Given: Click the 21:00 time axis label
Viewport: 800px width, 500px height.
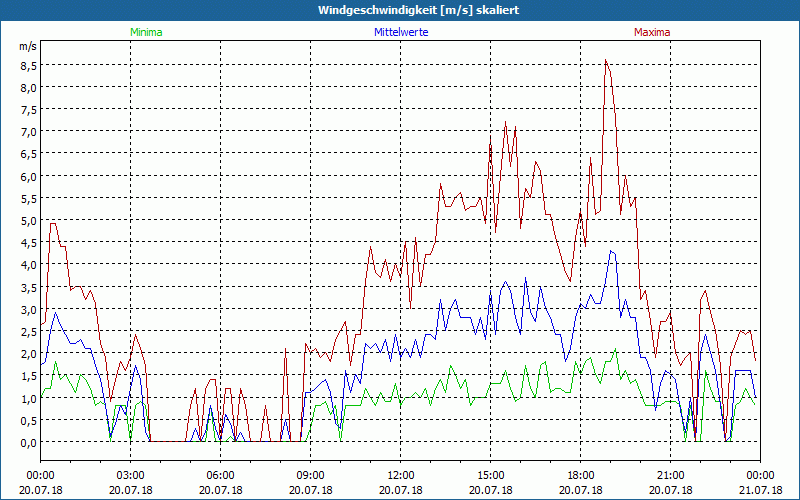Looking at the screenshot, I should click(670, 476).
